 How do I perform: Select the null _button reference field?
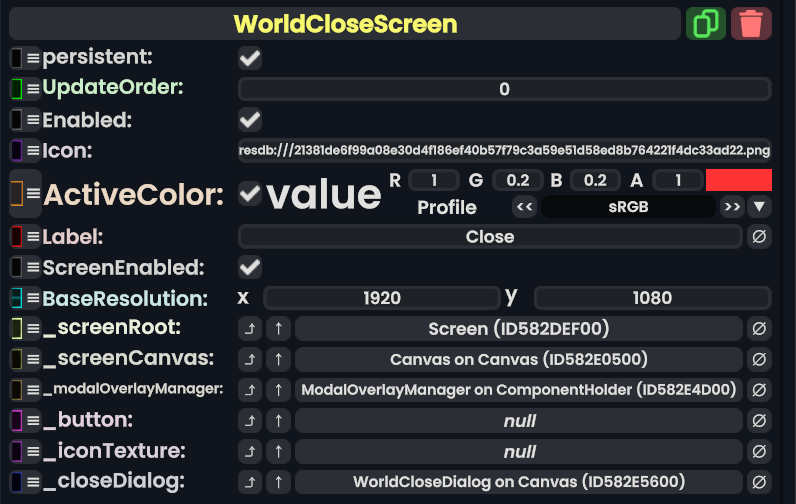click(519, 421)
